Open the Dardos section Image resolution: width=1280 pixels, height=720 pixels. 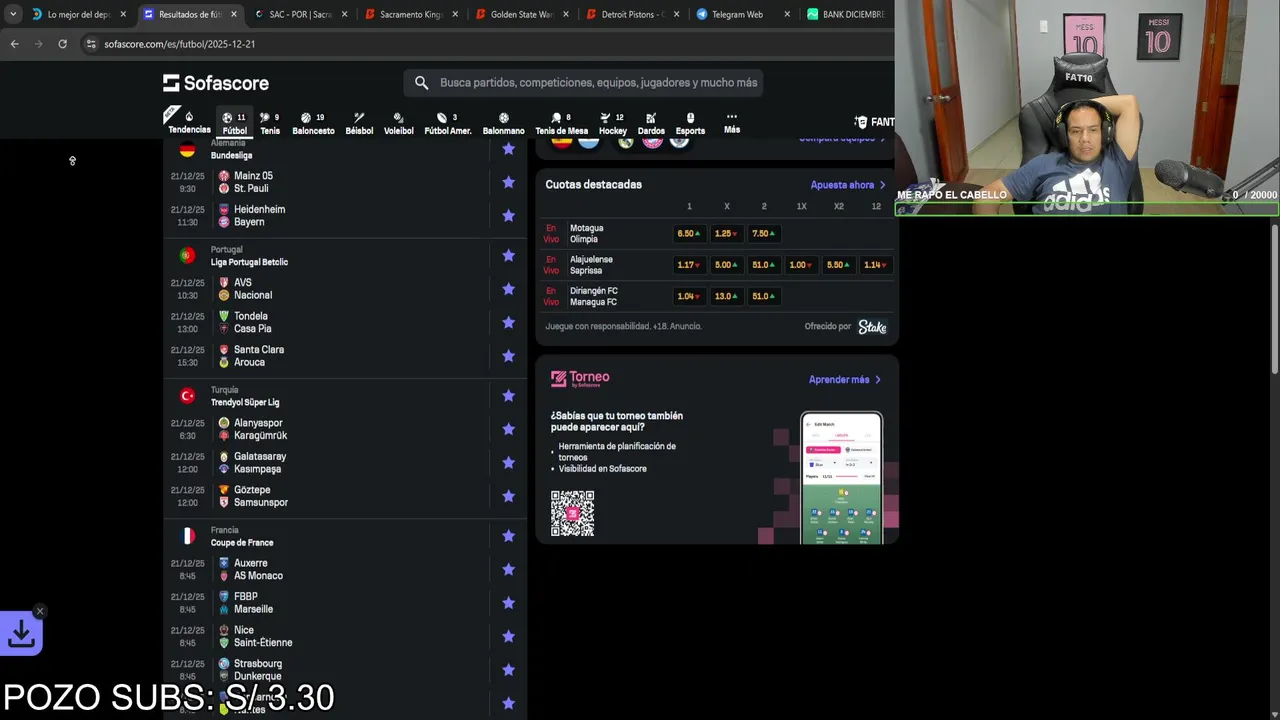tap(651, 122)
